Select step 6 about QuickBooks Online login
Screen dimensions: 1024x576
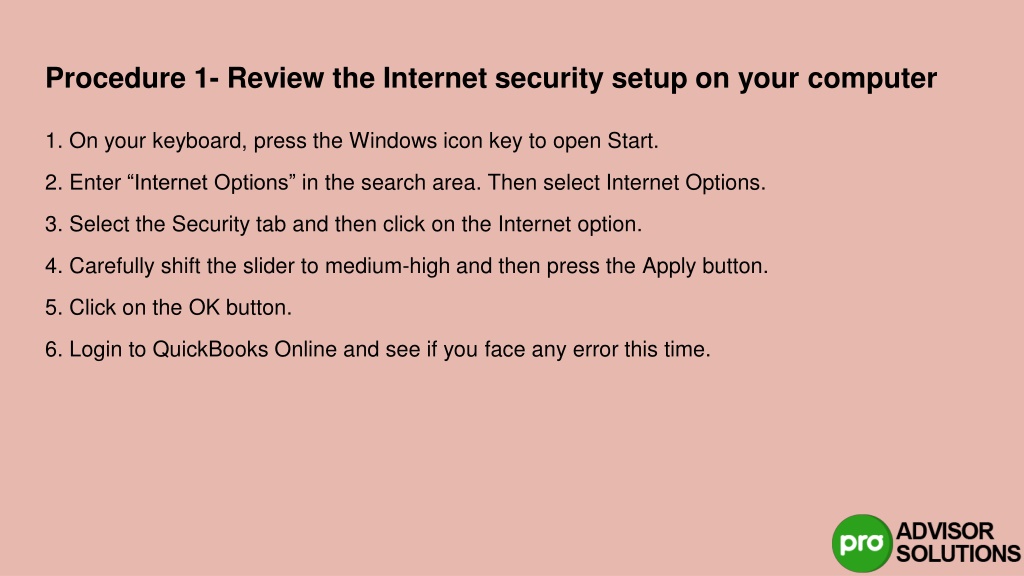point(377,349)
